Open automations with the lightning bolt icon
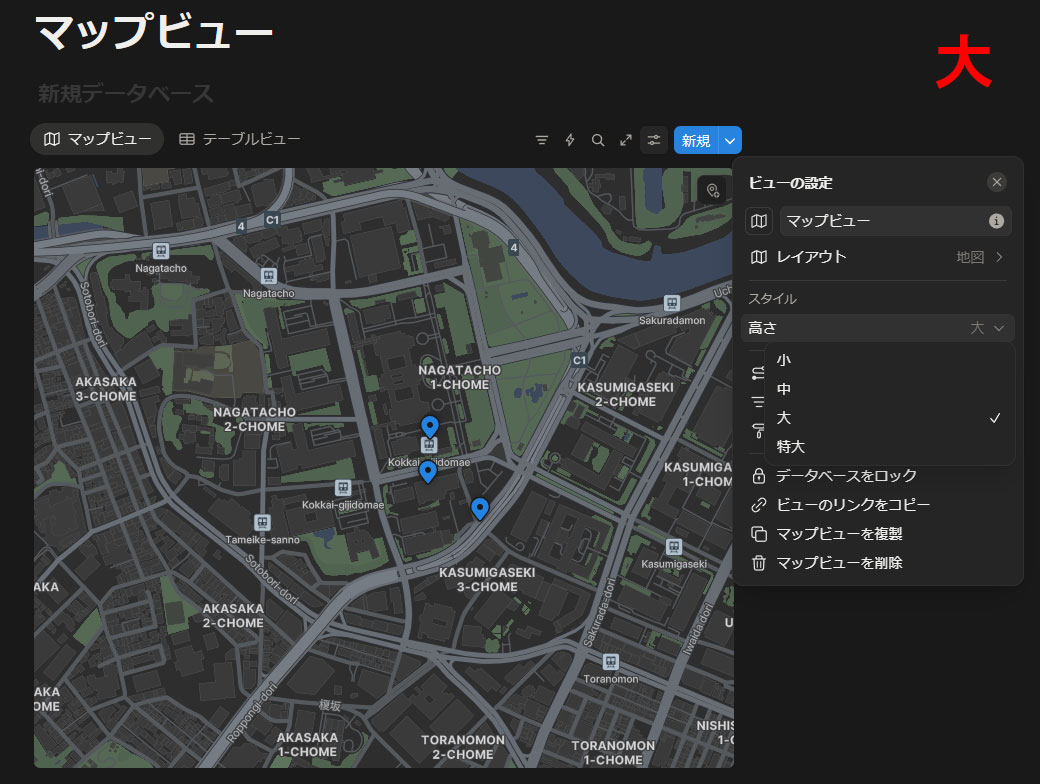Viewport: 1040px width, 784px height. pyautogui.click(x=570, y=141)
